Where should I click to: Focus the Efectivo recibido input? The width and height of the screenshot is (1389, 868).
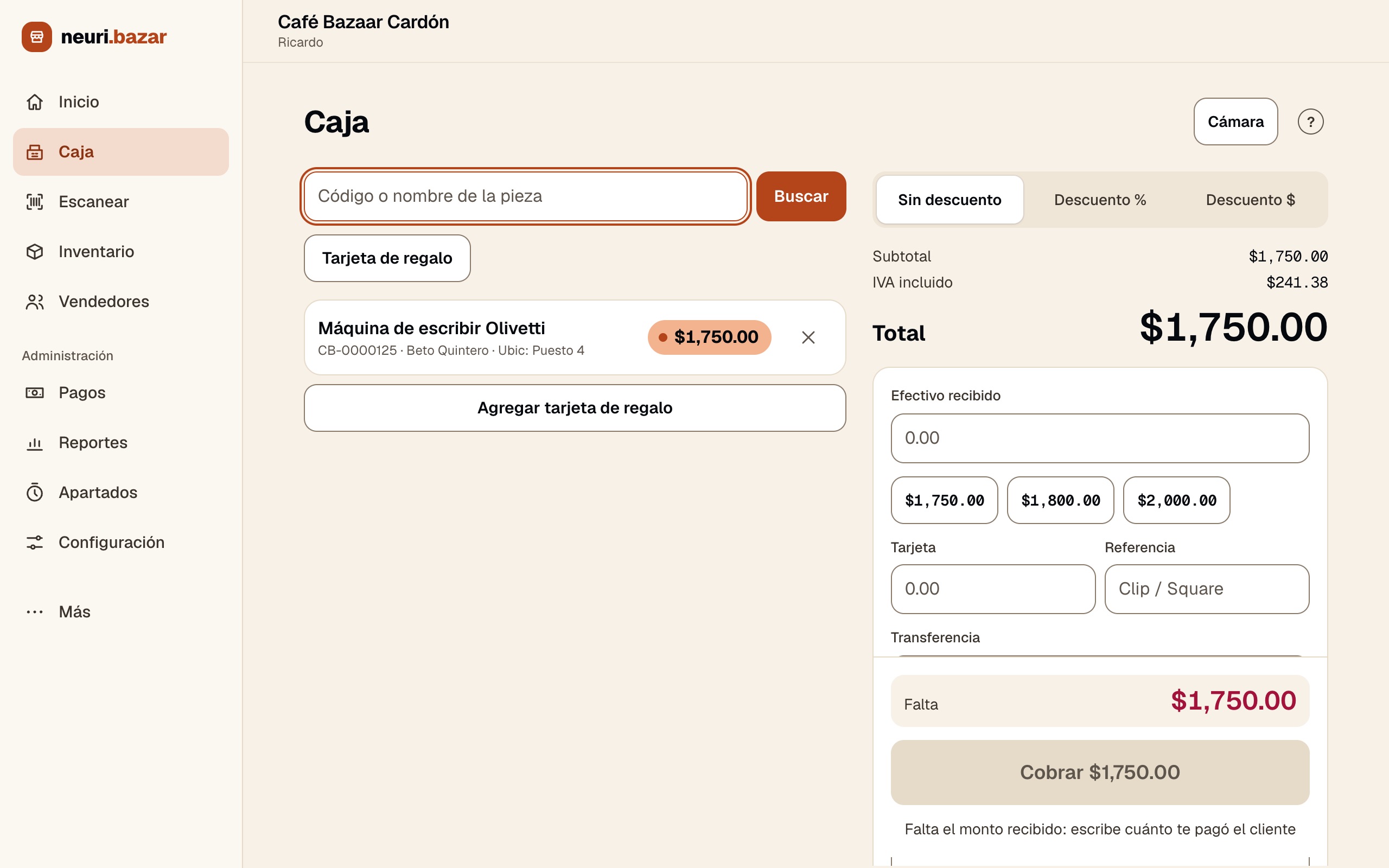(1100, 438)
